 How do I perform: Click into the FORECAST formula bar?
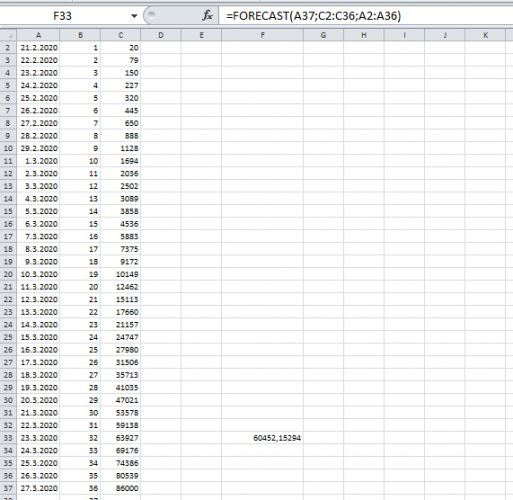[x=366, y=16]
